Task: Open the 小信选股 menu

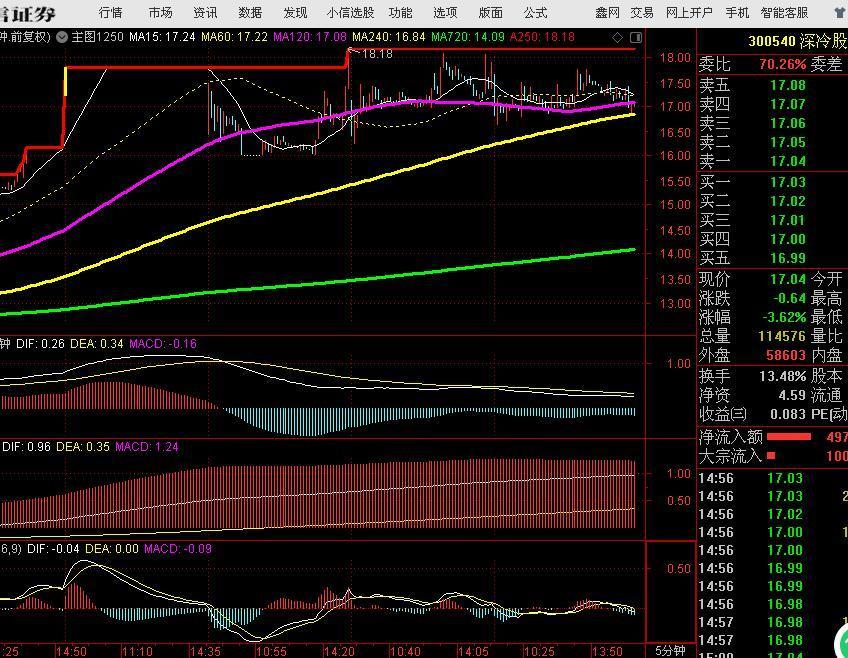Action: click(x=350, y=13)
